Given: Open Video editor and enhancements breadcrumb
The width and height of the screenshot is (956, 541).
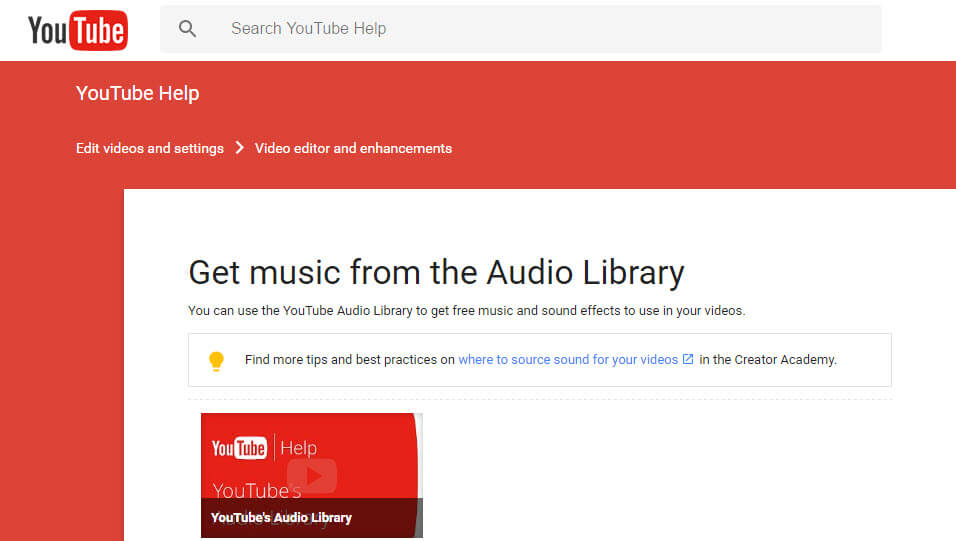Looking at the screenshot, I should (353, 148).
